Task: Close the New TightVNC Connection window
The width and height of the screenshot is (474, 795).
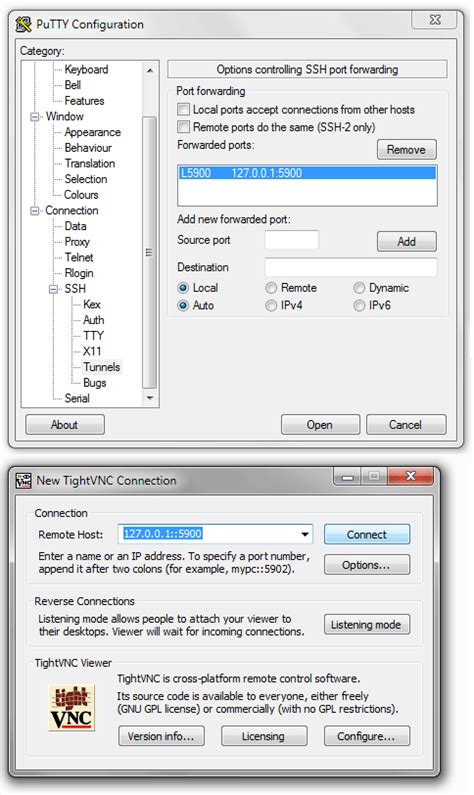Action: [410, 476]
